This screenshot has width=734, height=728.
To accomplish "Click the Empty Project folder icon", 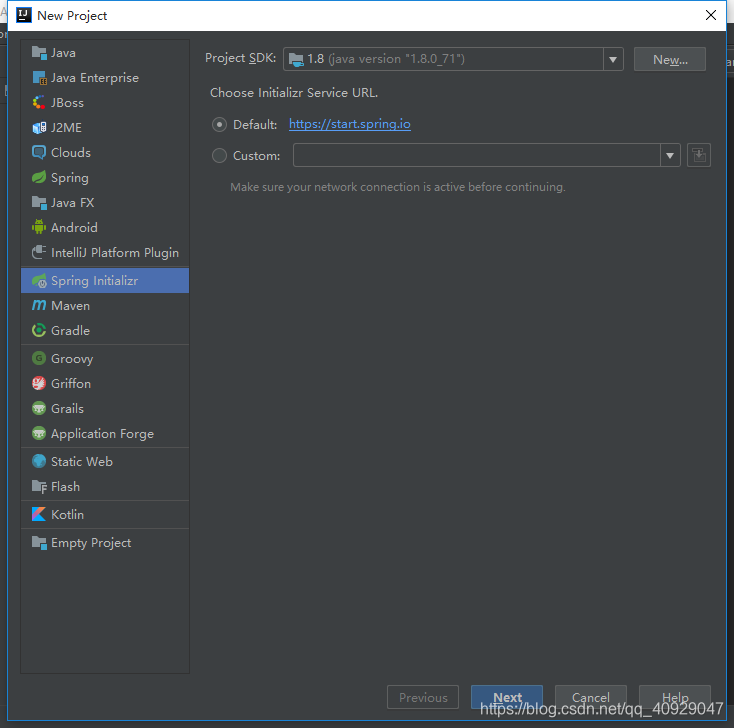I will pos(39,543).
